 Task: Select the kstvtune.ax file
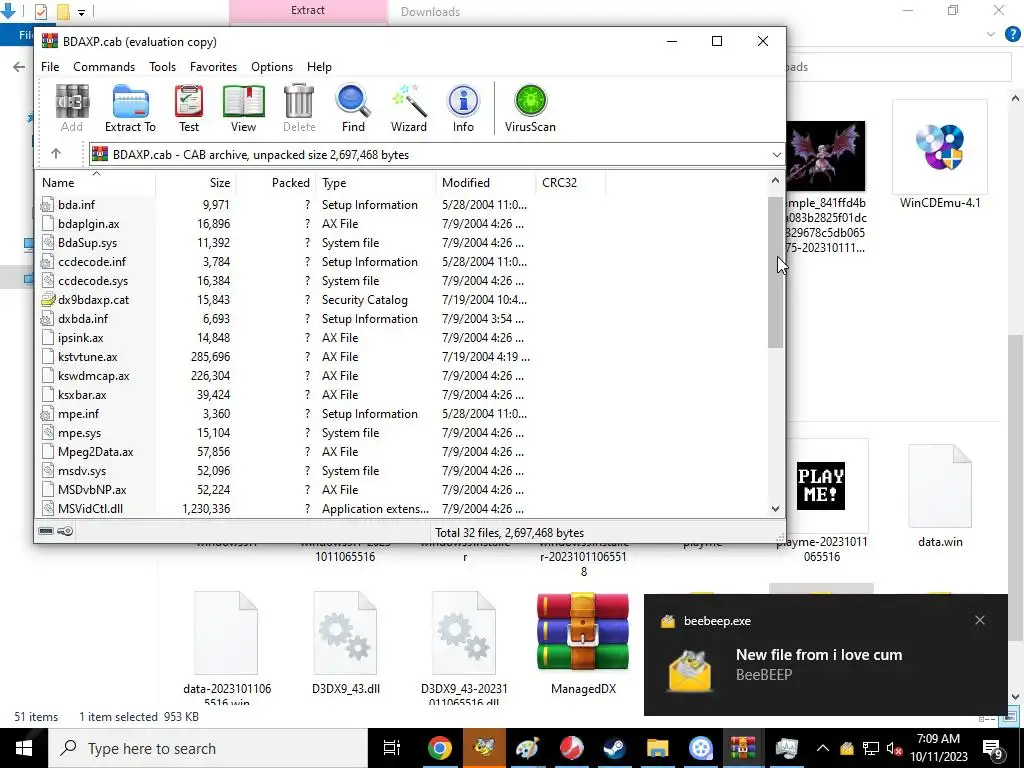click(88, 357)
